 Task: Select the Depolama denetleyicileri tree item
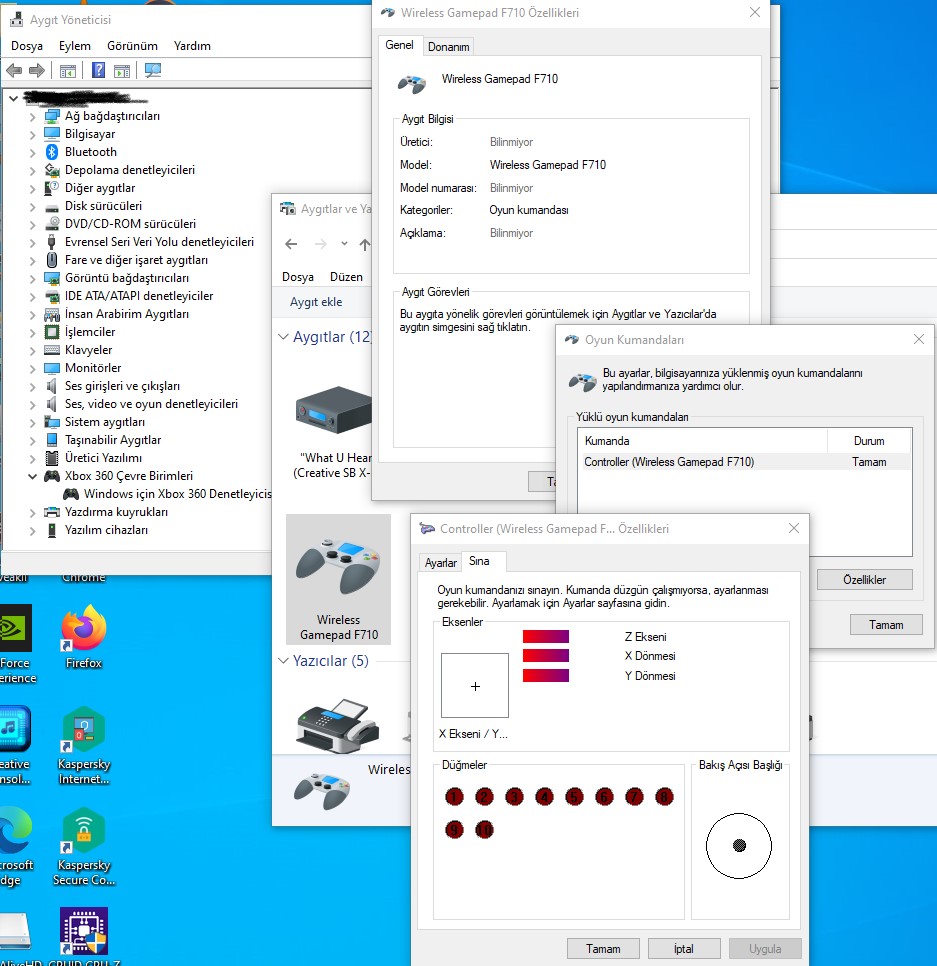click(129, 170)
